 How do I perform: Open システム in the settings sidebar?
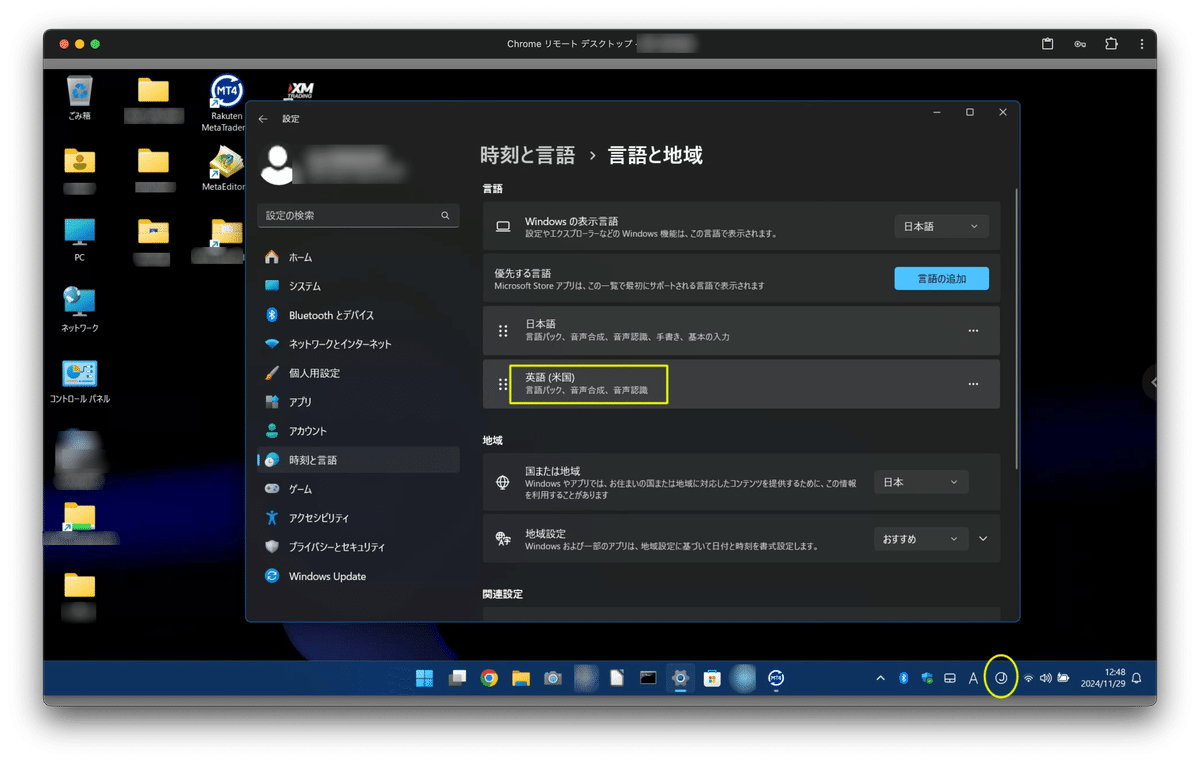click(358, 286)
